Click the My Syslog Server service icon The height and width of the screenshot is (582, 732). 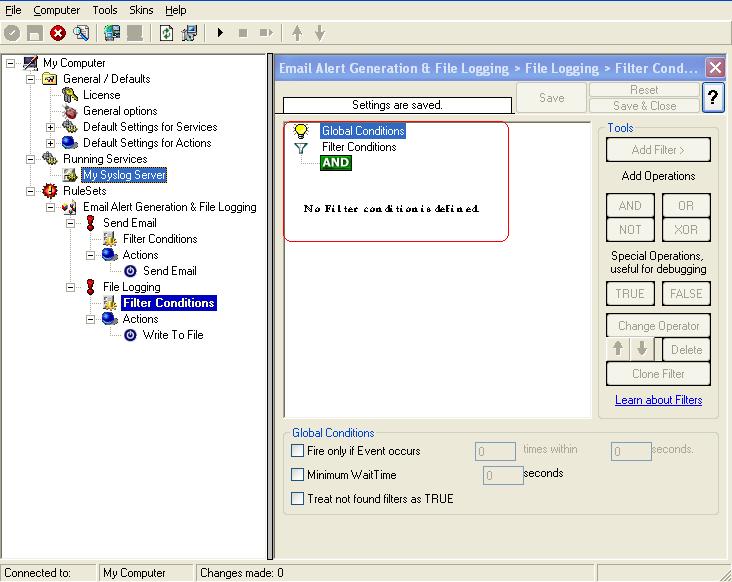tap(70, 175)
